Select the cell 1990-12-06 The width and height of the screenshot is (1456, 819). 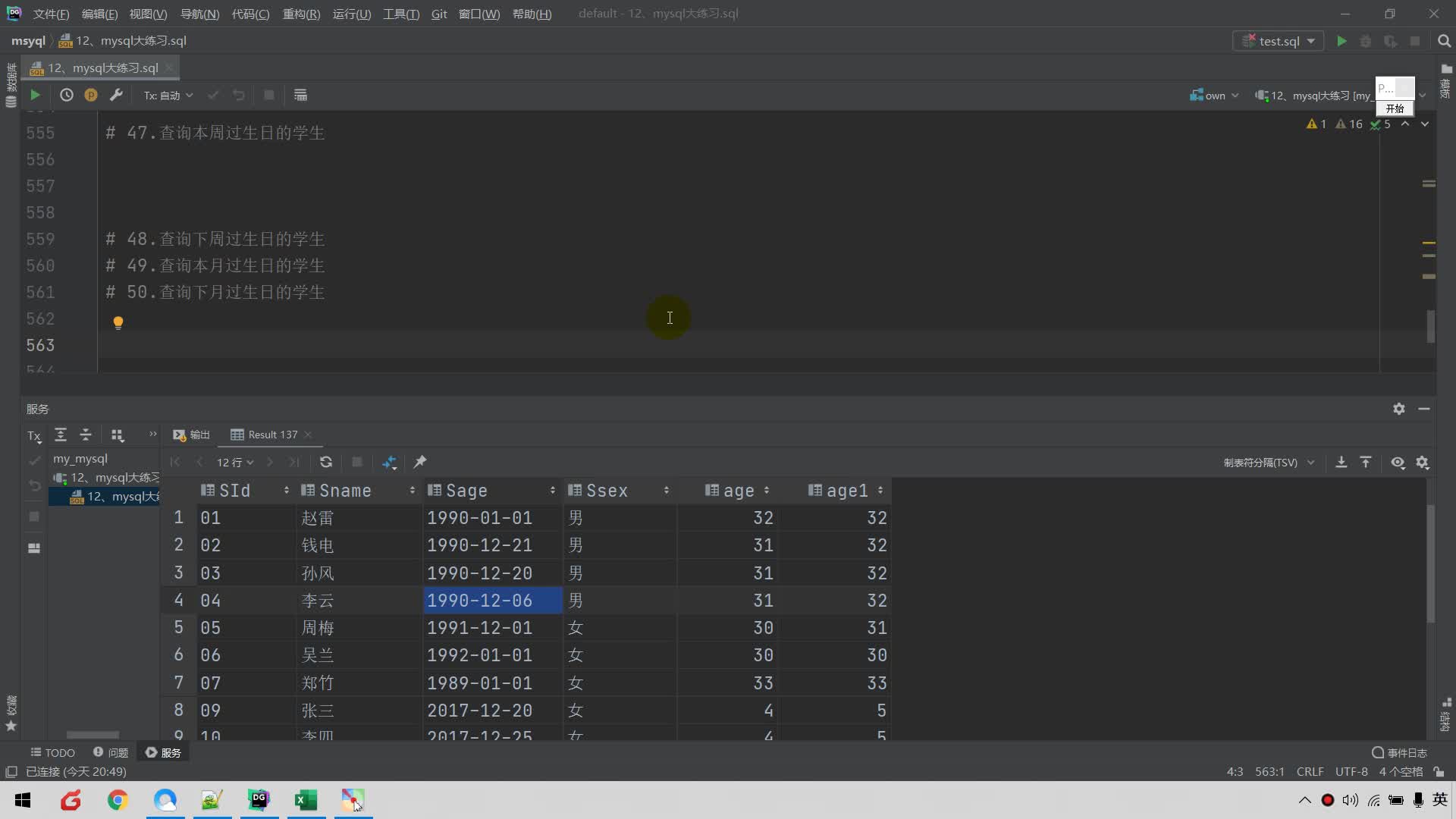tap(492, 601)
